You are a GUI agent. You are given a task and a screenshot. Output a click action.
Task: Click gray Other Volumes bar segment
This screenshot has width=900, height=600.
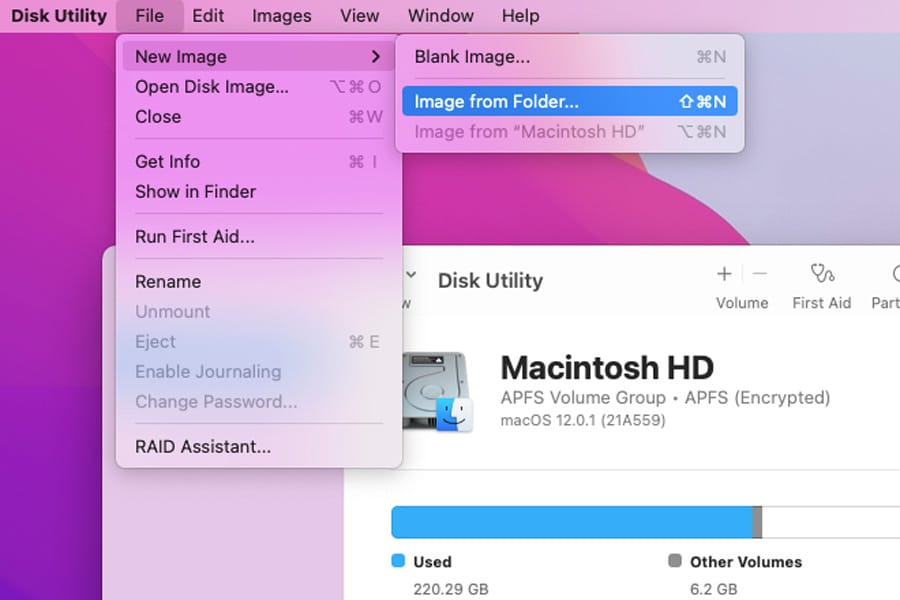click(x=757, y=522)
